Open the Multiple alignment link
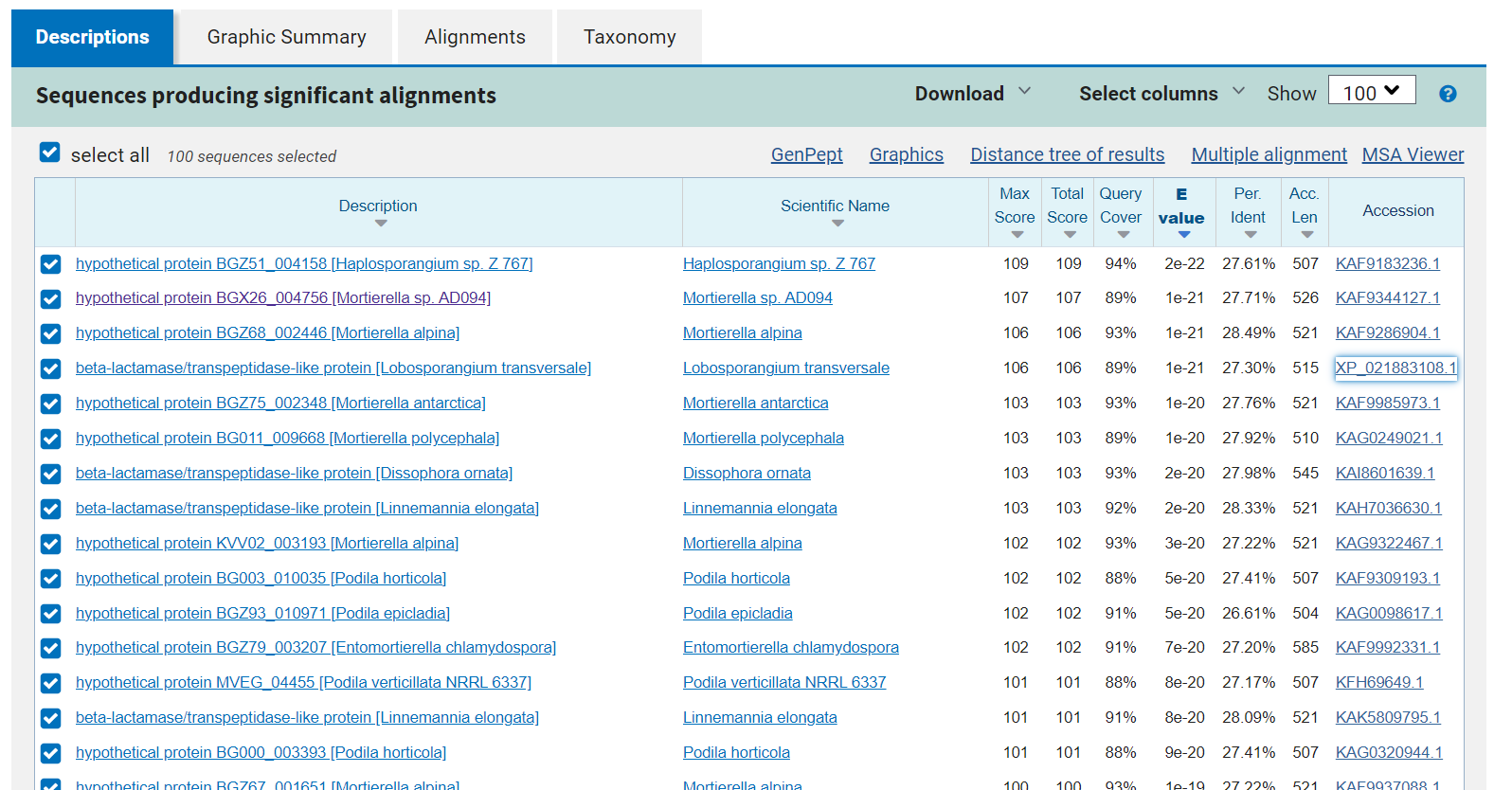This screenshot has height=790, width=1512. tap(1269, 154)
